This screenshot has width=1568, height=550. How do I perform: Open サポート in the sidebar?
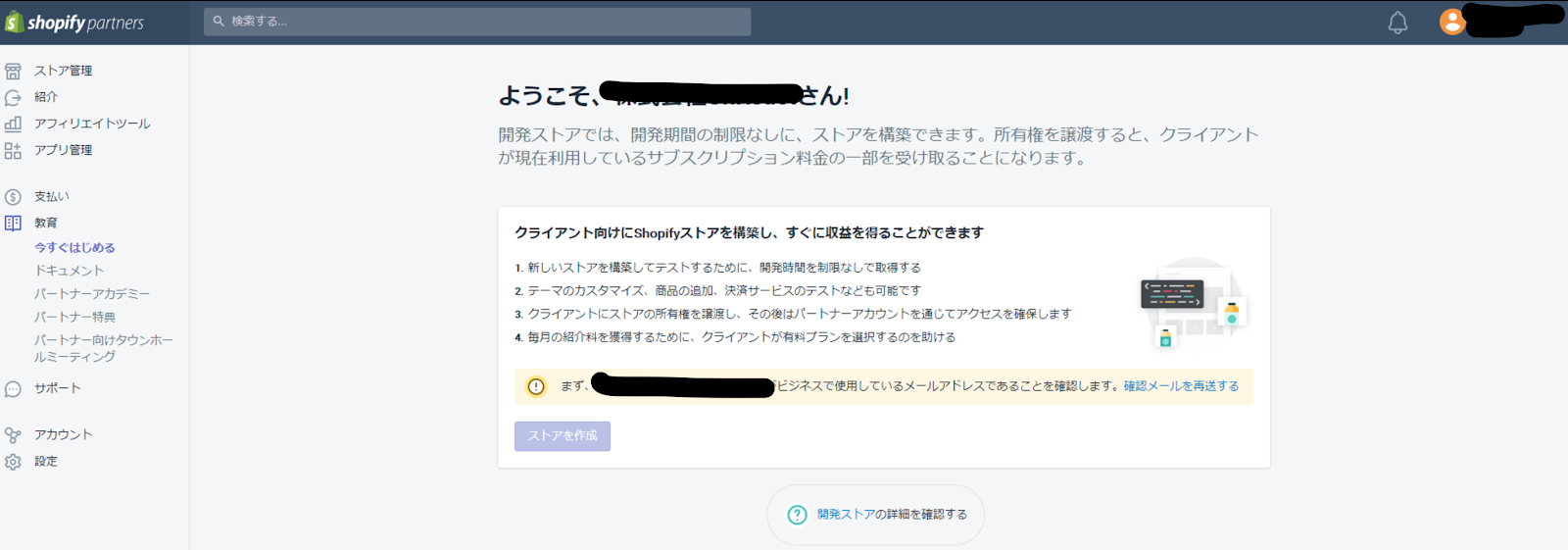[58, 388]
